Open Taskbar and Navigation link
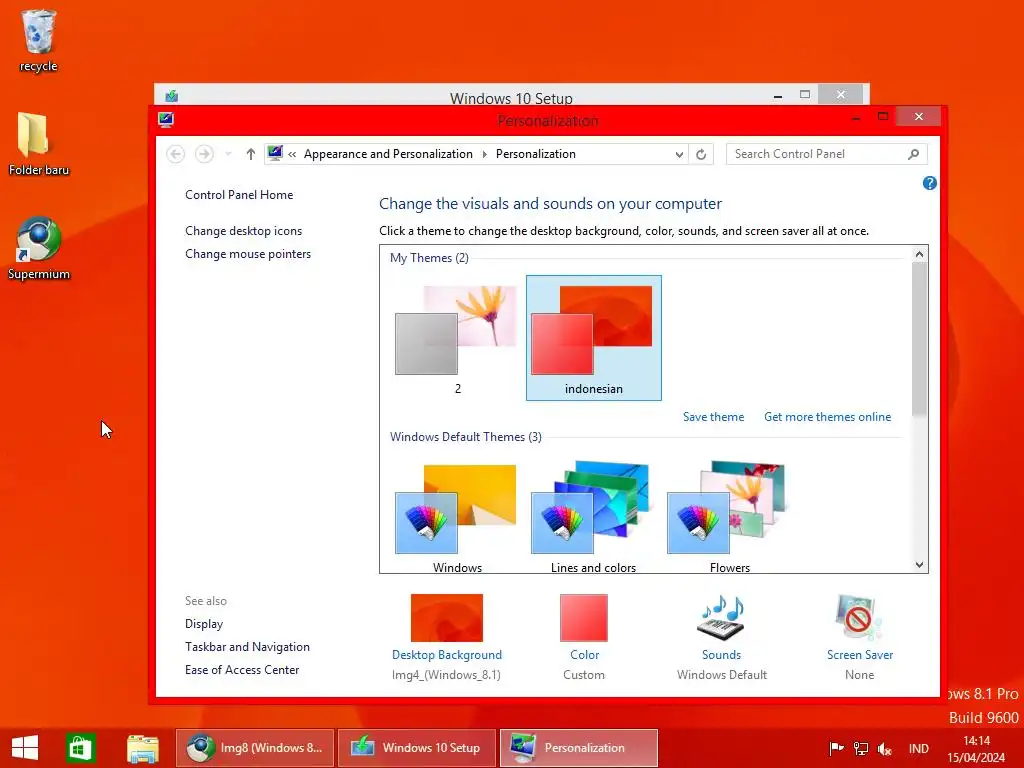Screen dimensions: 1024x768 pyautogui.click(x=248, y=647)
